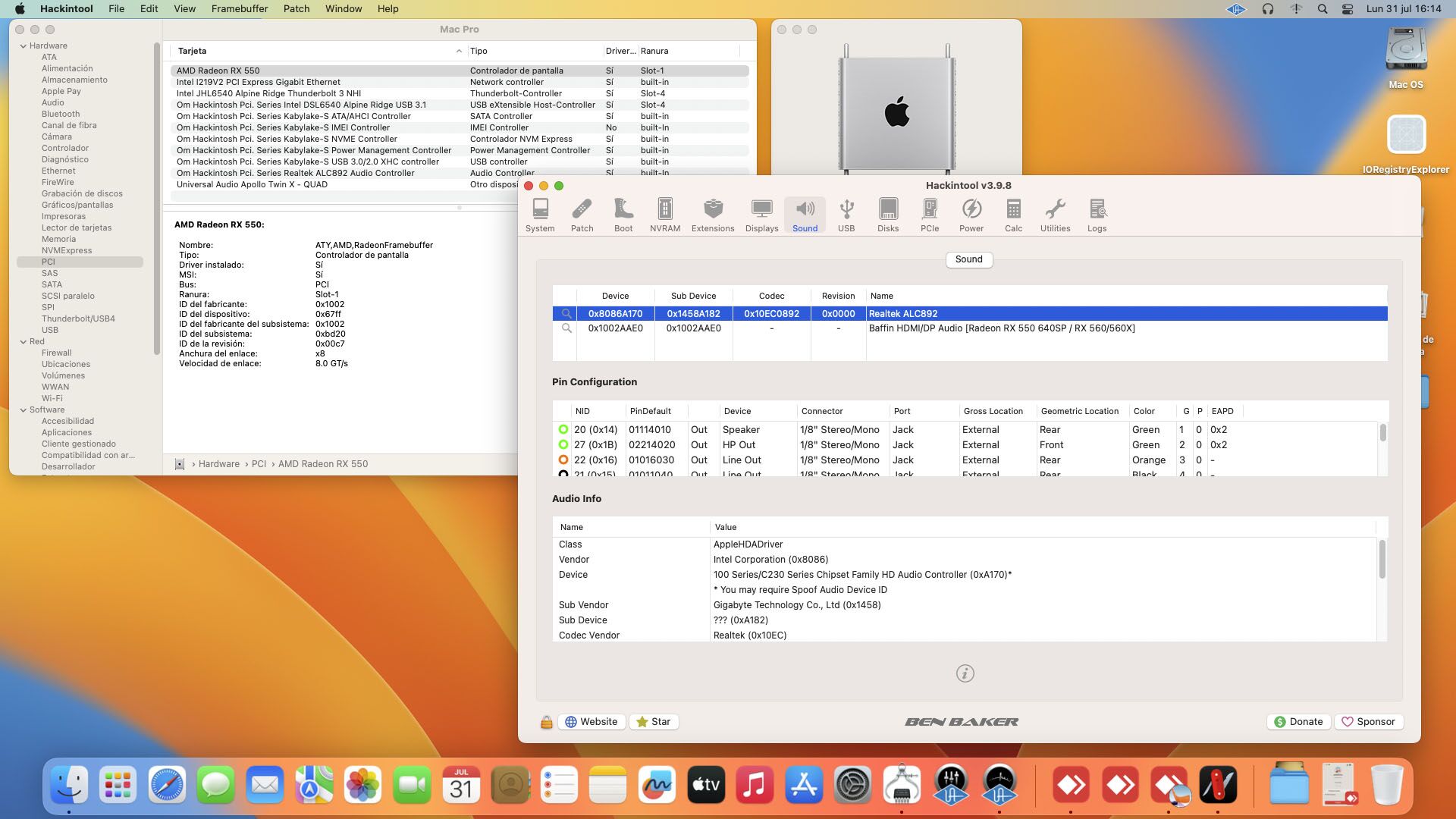Open the Extensions toolbar icon
The image size is (1456, 819).
click(712, 215)
